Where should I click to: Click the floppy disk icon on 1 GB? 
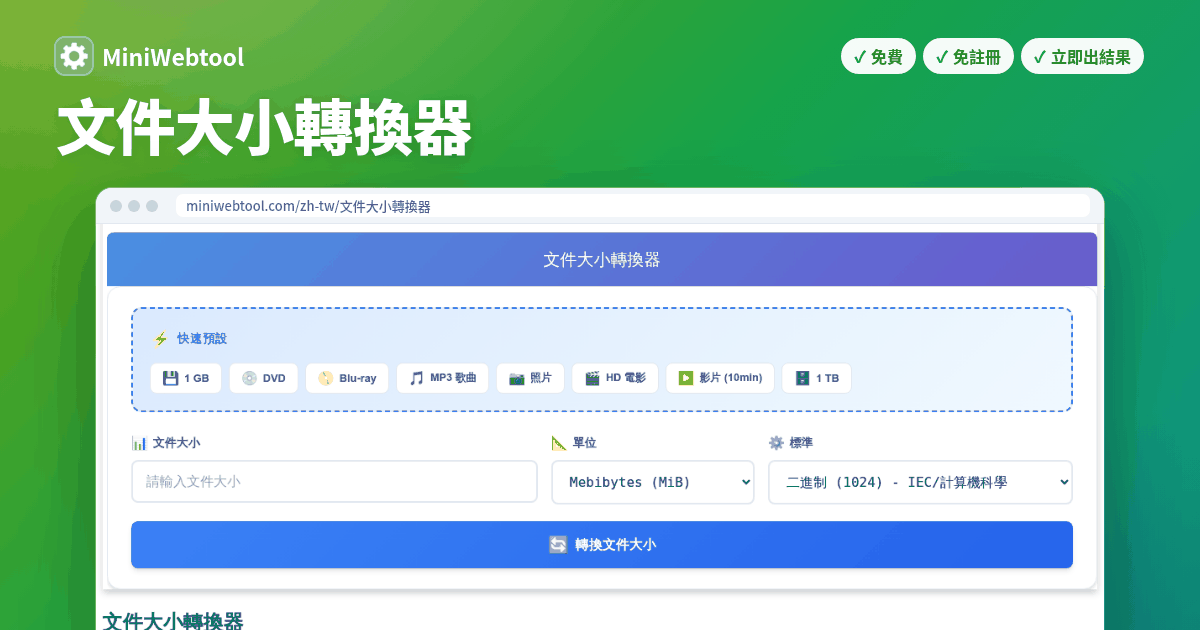(170, 378)
